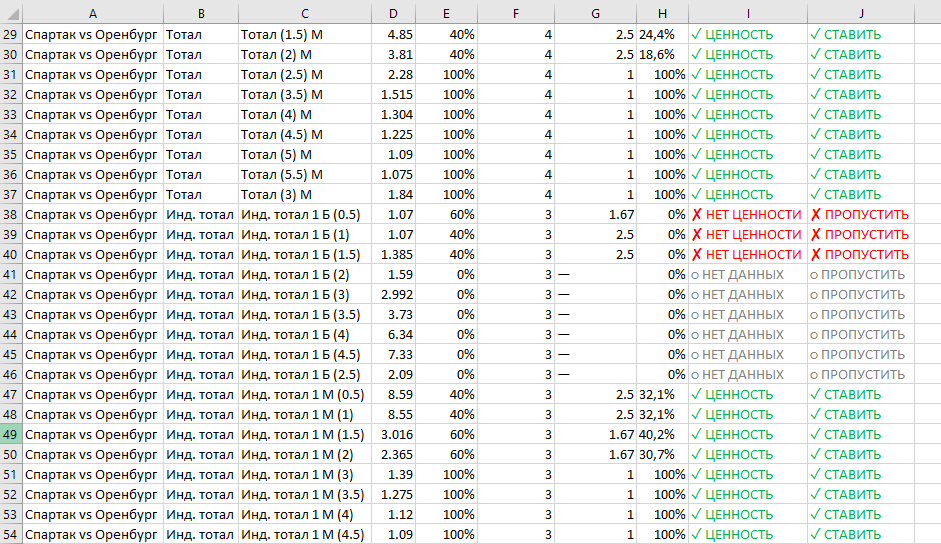Click 'НЕТ ЦЕННОСТИ' in row 38

[x=753, y=214]
